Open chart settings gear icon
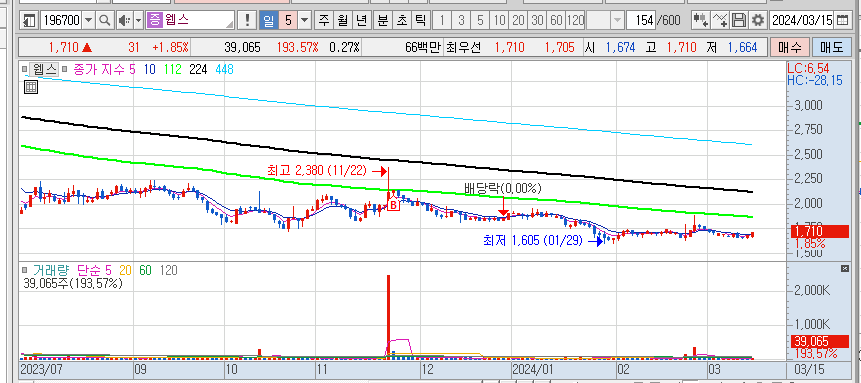Image resolution: width=861 pixels, height=383 pixels. 758,21
